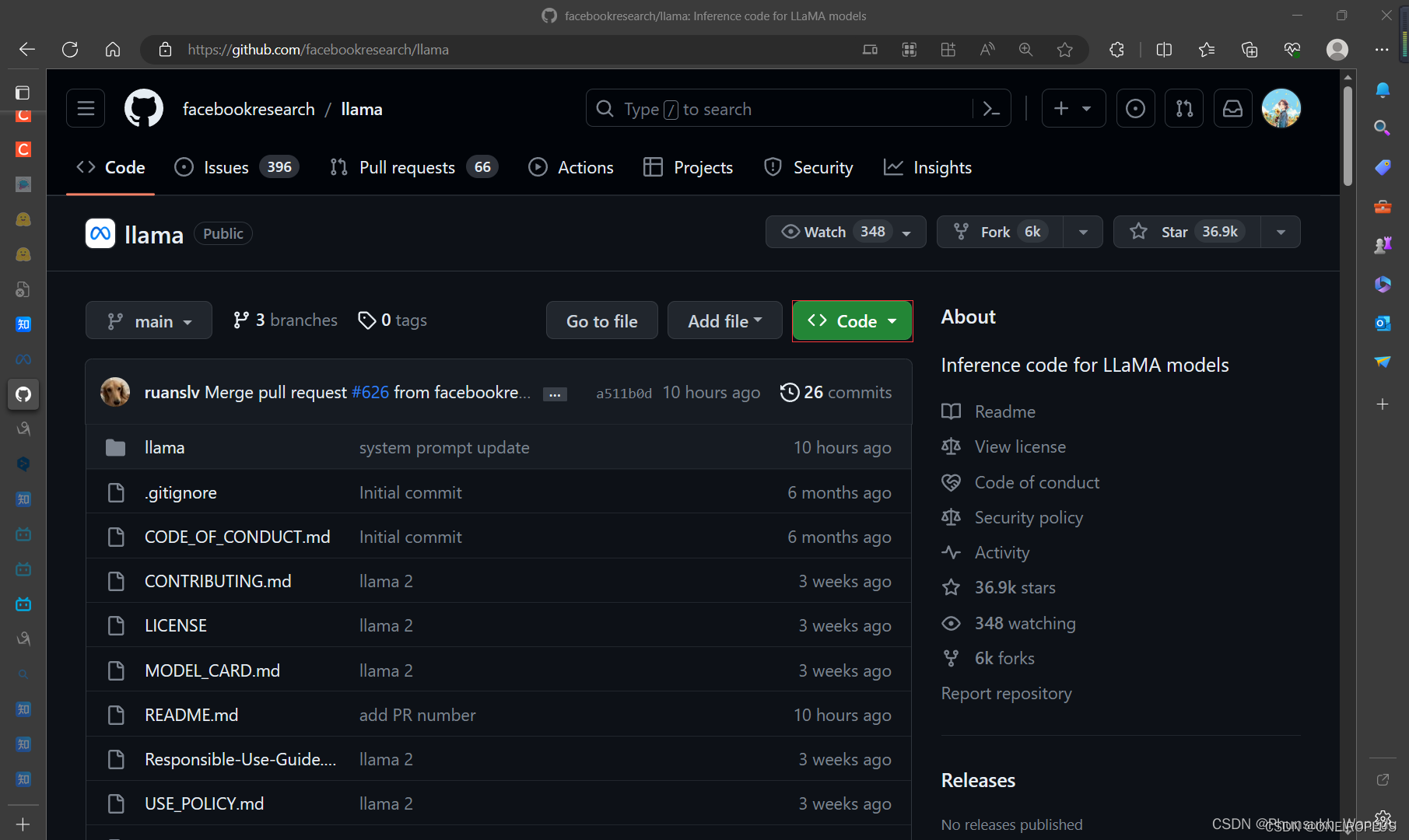Viewport: 1409px width, 840px height.
Task: Expand the Star lists dropdown arrow
Action: coord(1281,232)
